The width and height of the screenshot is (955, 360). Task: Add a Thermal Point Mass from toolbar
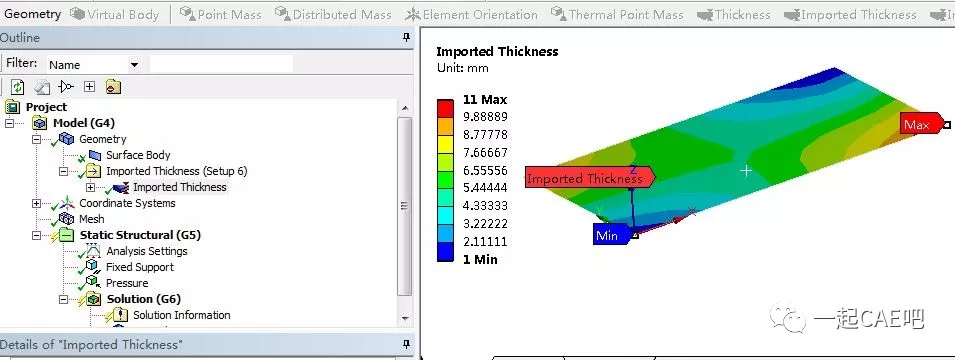[616, 15]
